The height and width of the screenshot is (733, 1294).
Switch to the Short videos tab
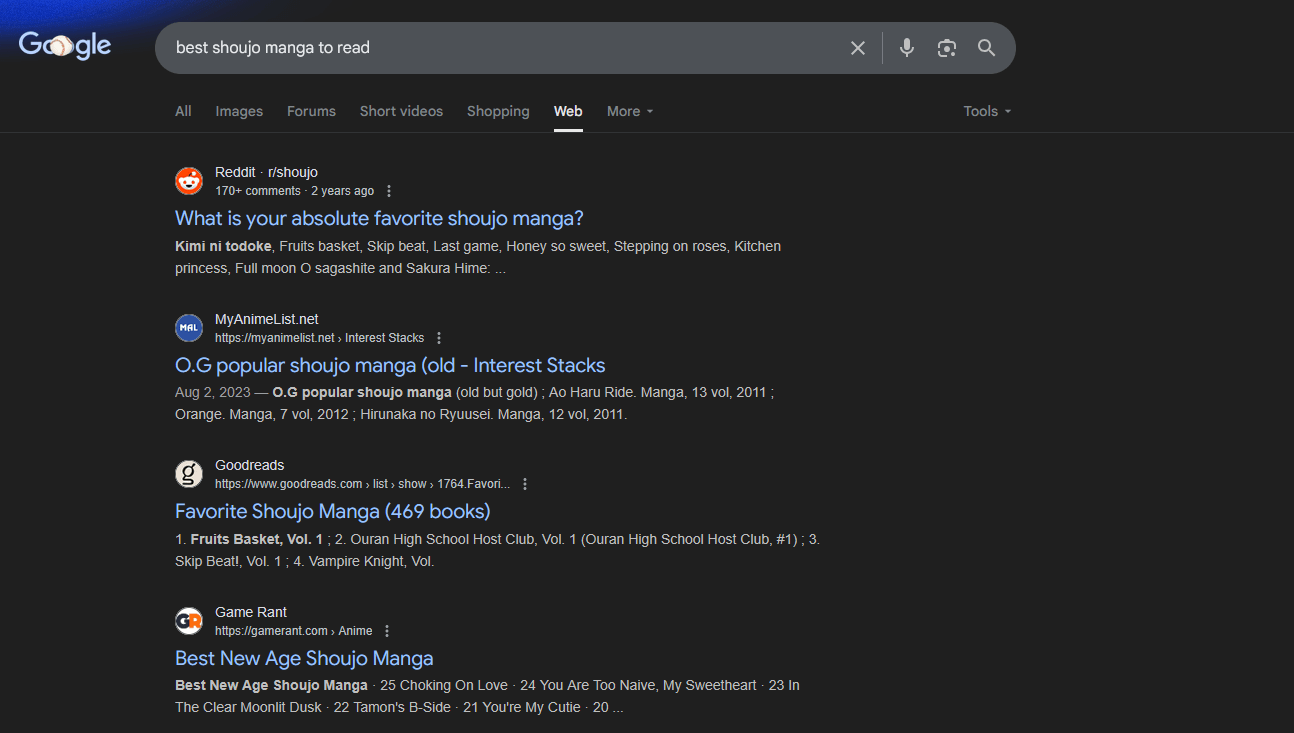click(401, 111)
